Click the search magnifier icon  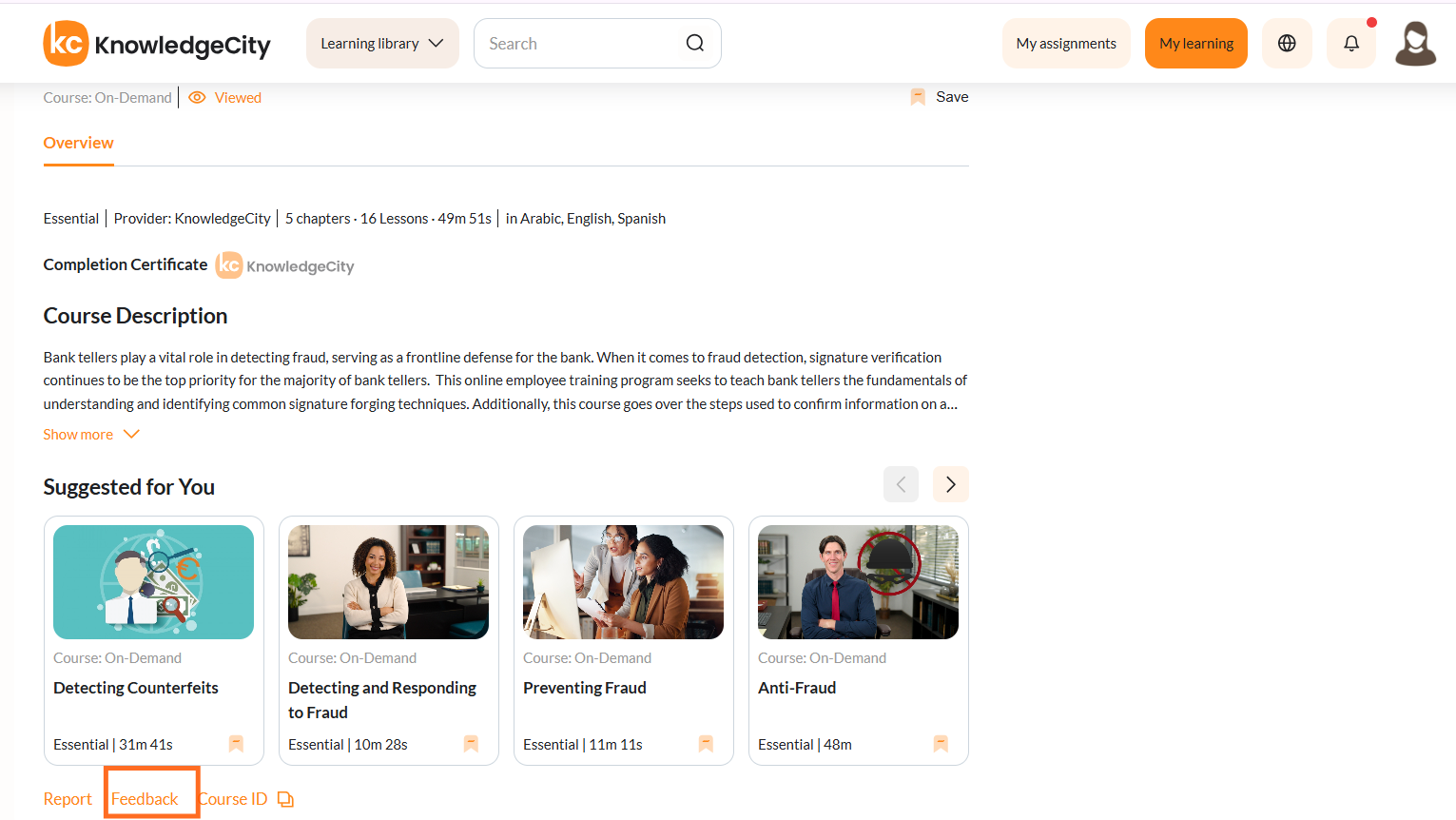695,44
